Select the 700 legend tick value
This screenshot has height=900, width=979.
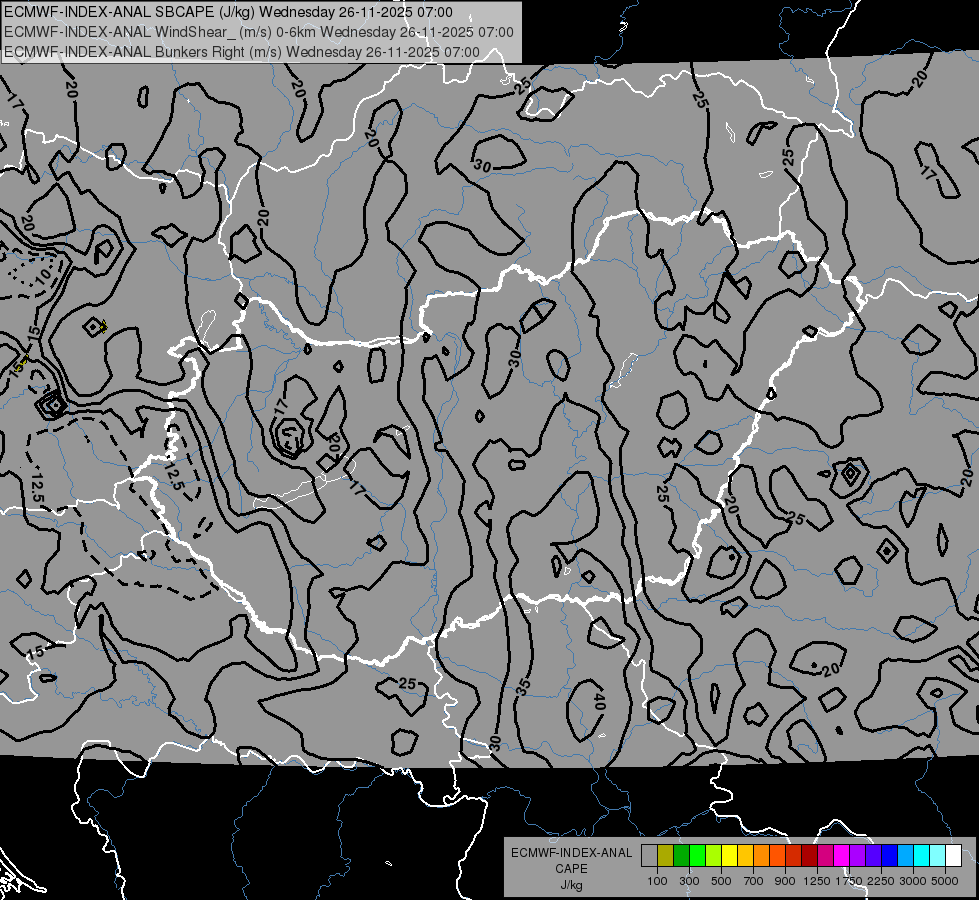753,881
